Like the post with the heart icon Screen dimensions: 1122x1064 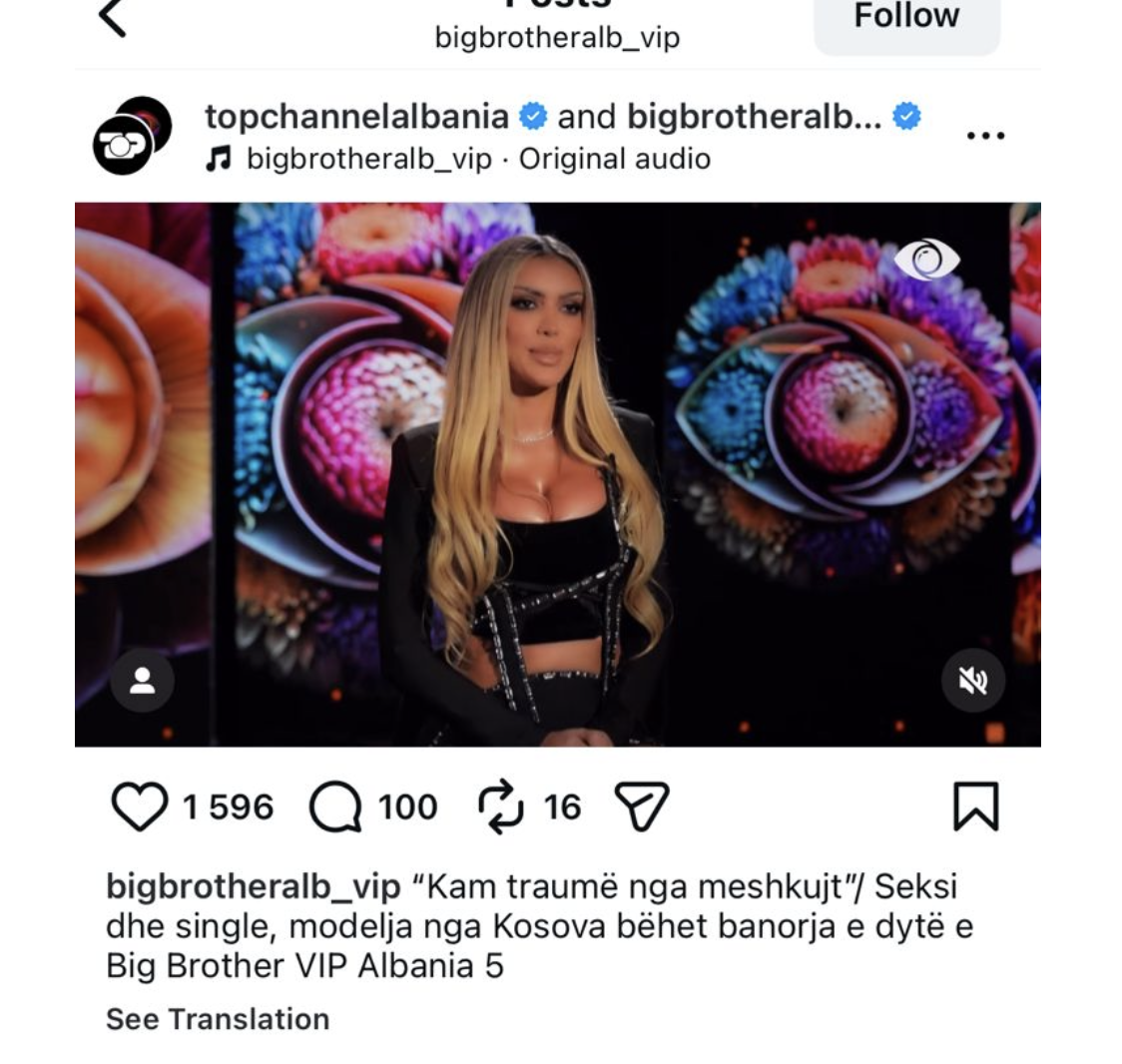click(140, 806)
